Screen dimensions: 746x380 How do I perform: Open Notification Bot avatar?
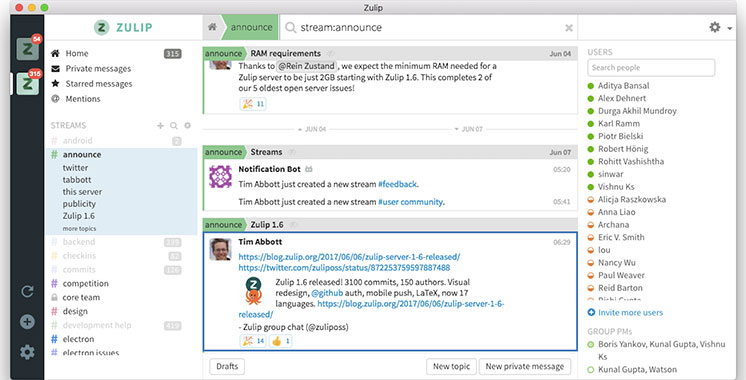221,176
